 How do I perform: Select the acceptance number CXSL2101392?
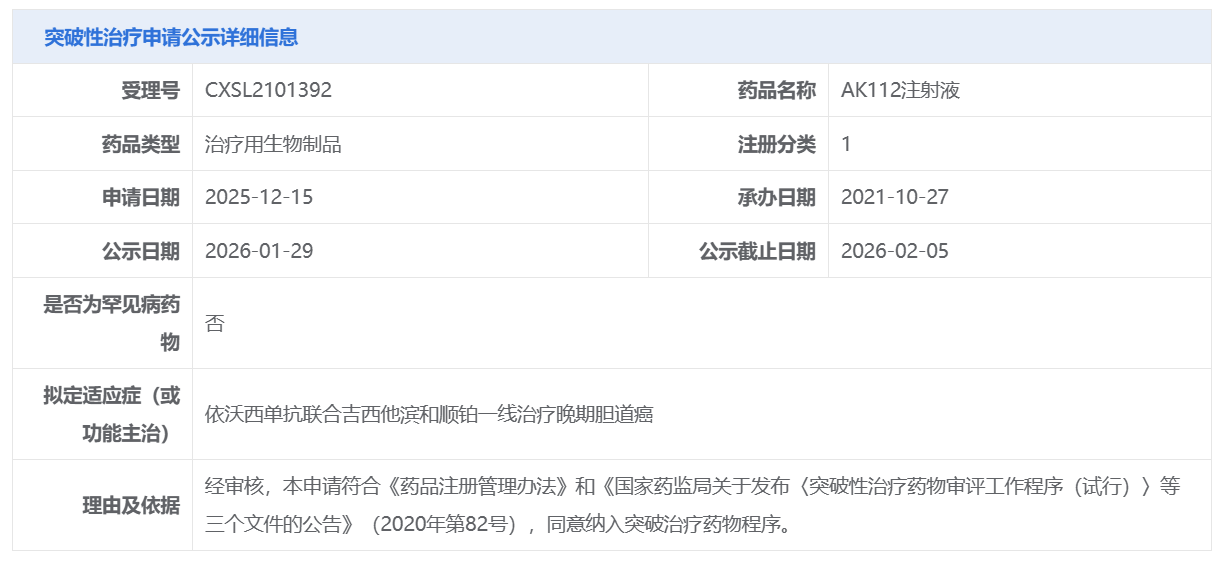point(268,91)
